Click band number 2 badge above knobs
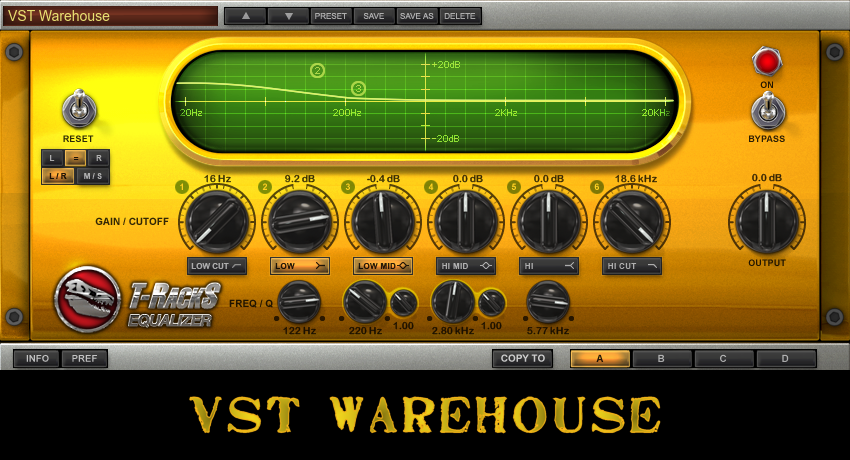Viewport: 850px width, 460px height. (x=265, y=187)
